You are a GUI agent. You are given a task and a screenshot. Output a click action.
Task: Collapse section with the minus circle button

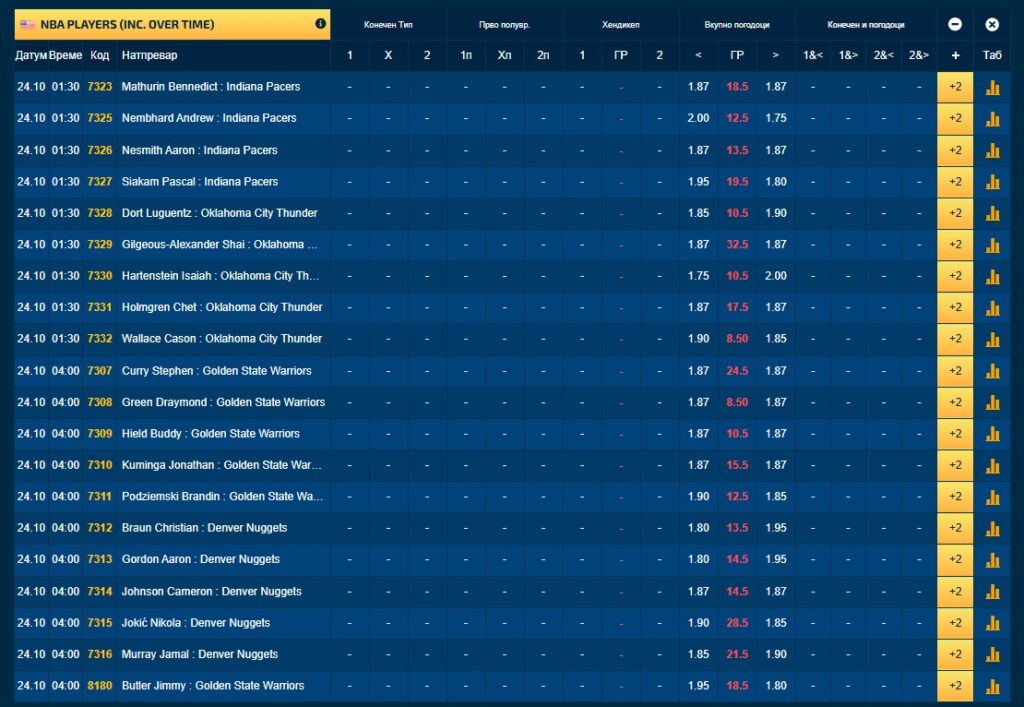(955, 24)
